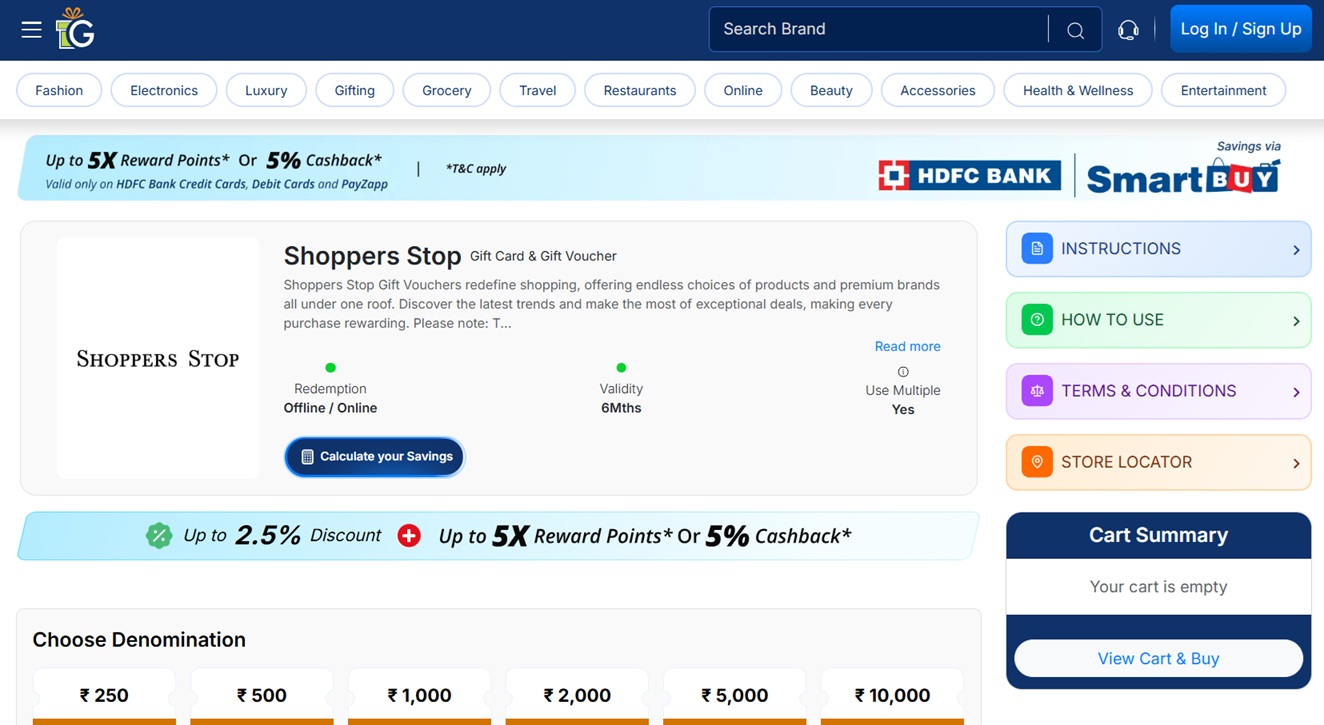The width and height of the screenshot is (1324, 725).
Task: Choose the ₹ 1,000 denomination
Action: click(x=419, y=696)
